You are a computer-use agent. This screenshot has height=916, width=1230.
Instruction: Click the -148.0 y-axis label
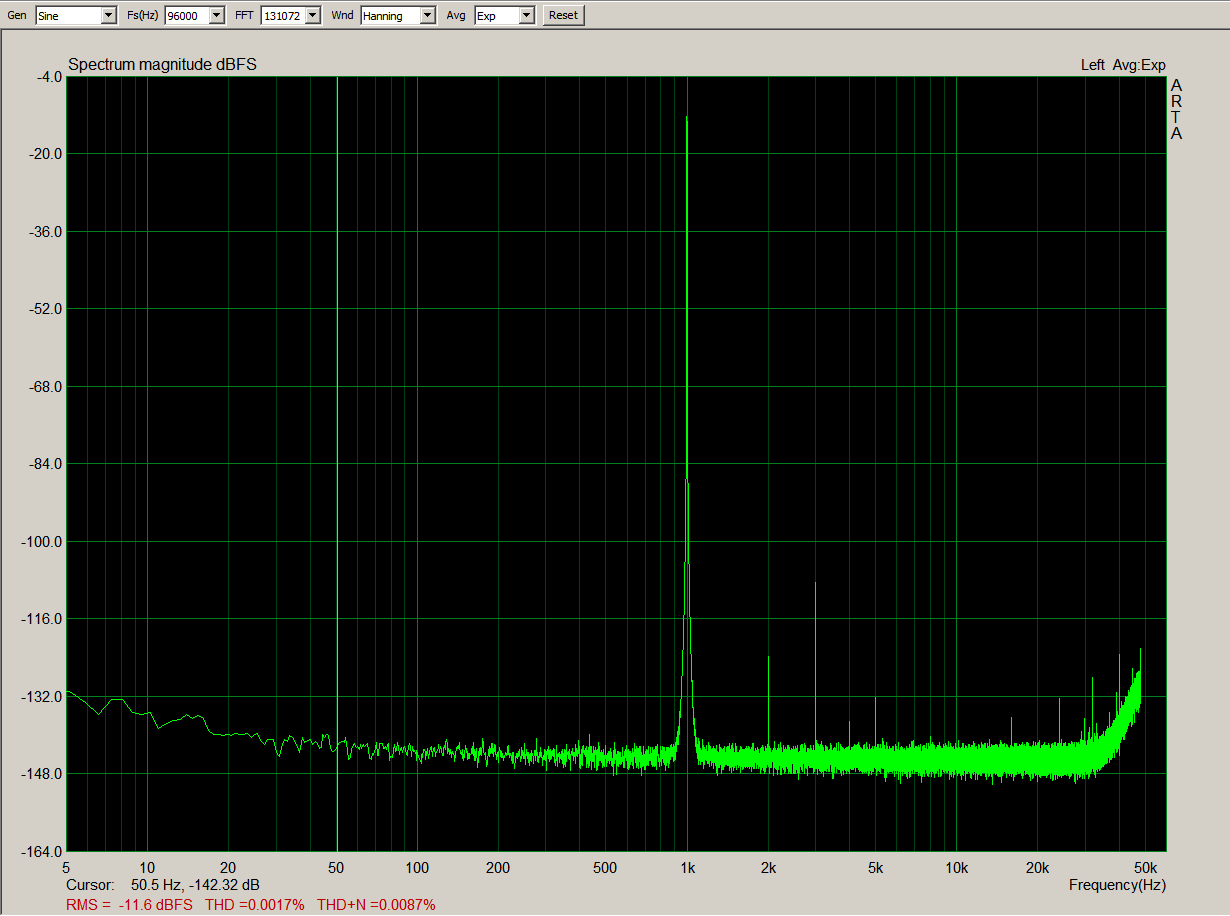42,774
